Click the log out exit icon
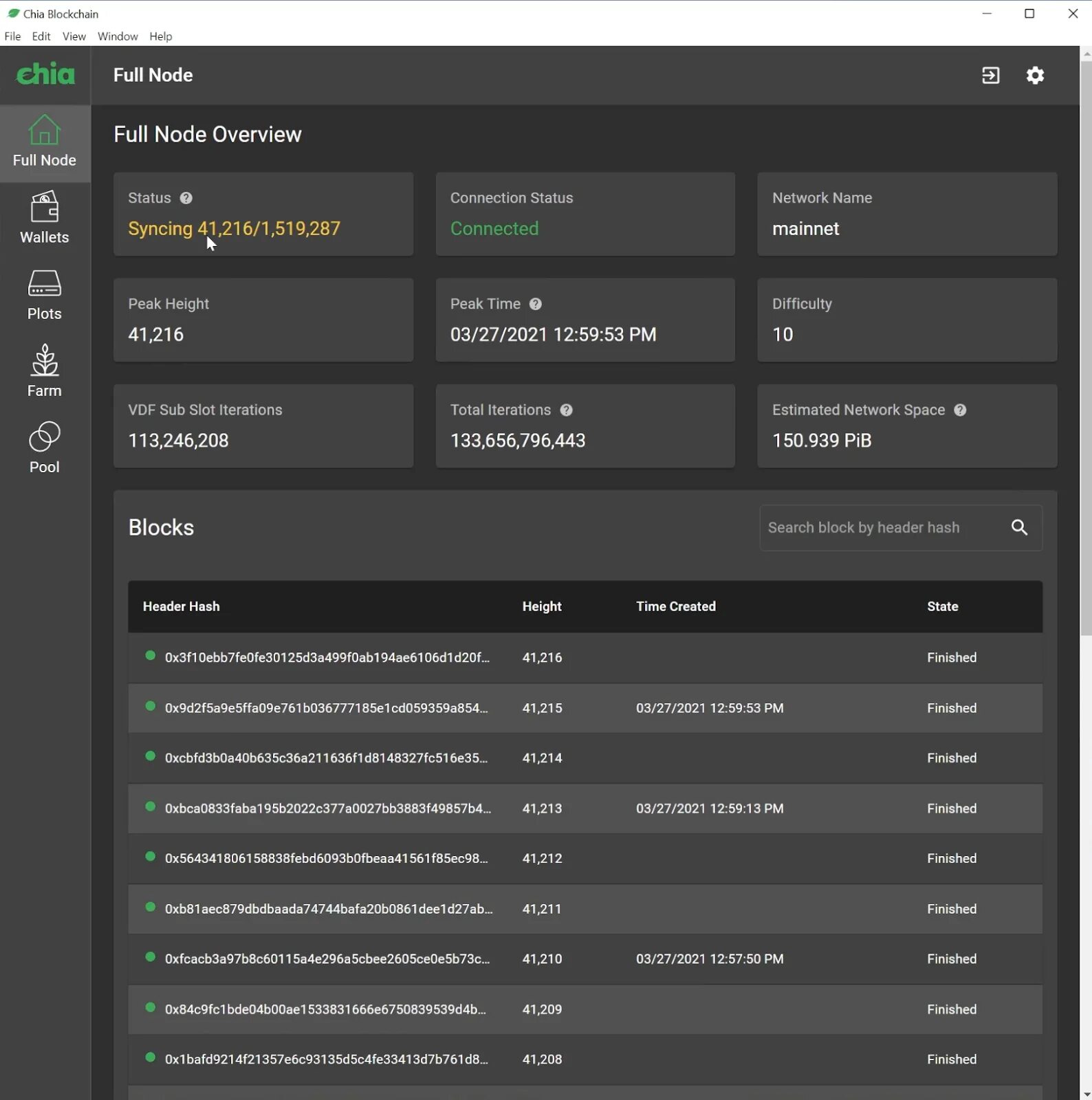The height and width of the screenshot is (1100, 1092). (x=990, y=76)
